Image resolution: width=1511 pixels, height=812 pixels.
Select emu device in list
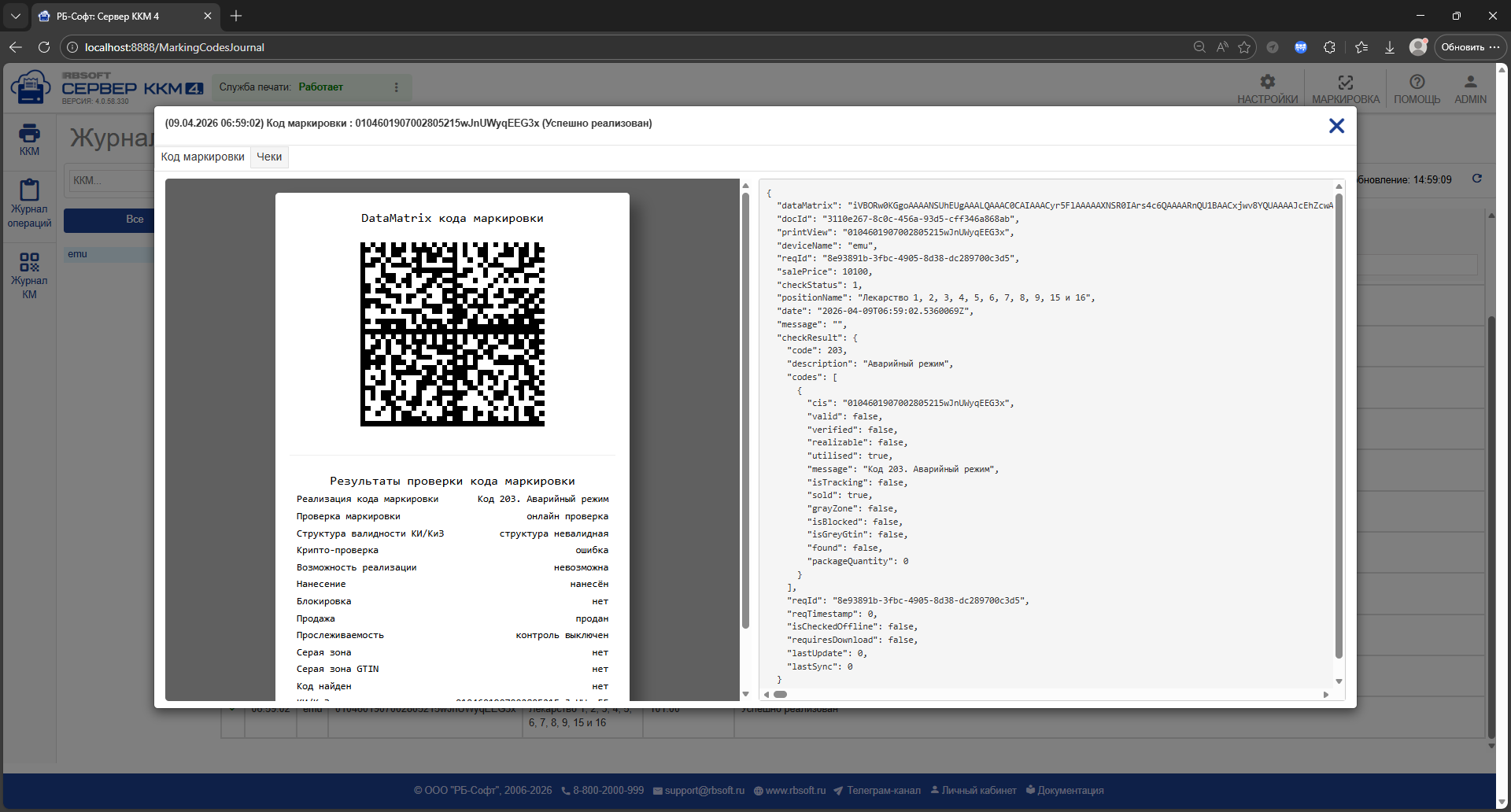tap(109, 254)
